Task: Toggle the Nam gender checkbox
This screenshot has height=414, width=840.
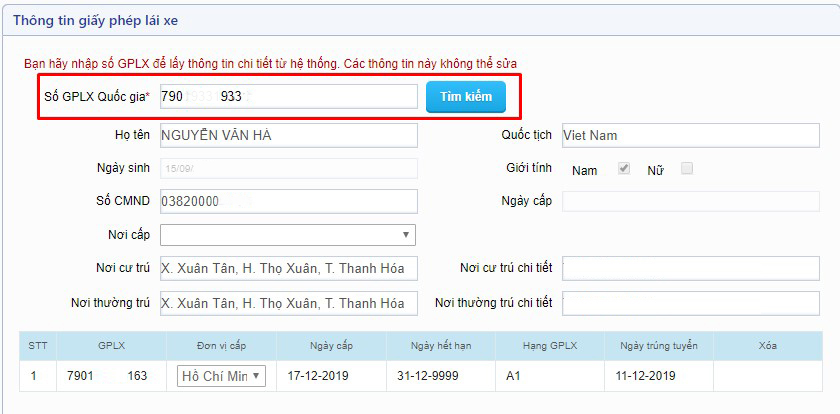Action: pyautogui.click(x=624, y=169)
